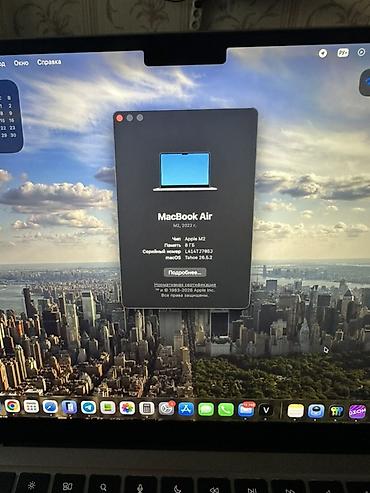Open the black V app in Dock

click(x=266, y=410)
